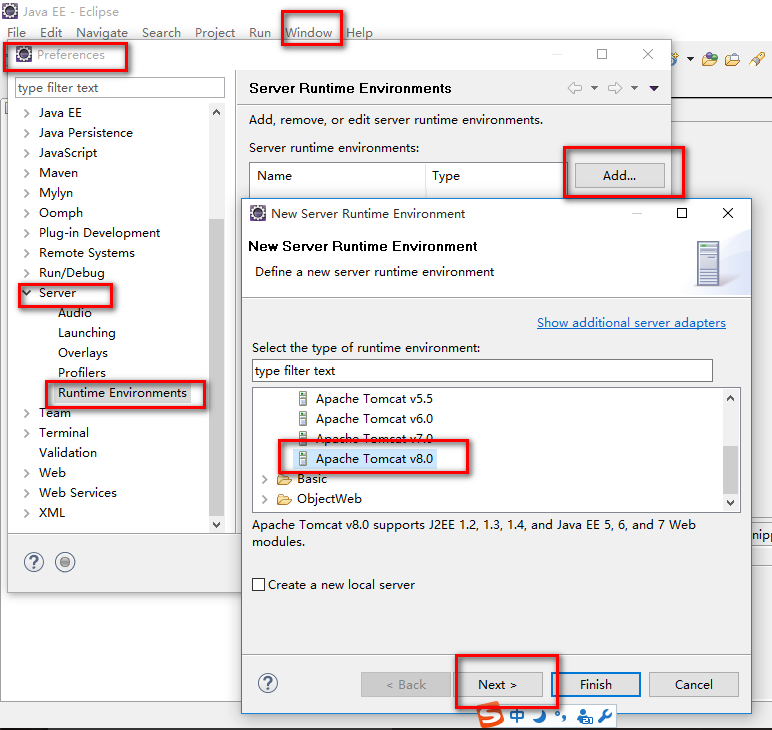Open the Window menu
The height and width of the screenshot is (730, 772).
click(x=308, y=32)
